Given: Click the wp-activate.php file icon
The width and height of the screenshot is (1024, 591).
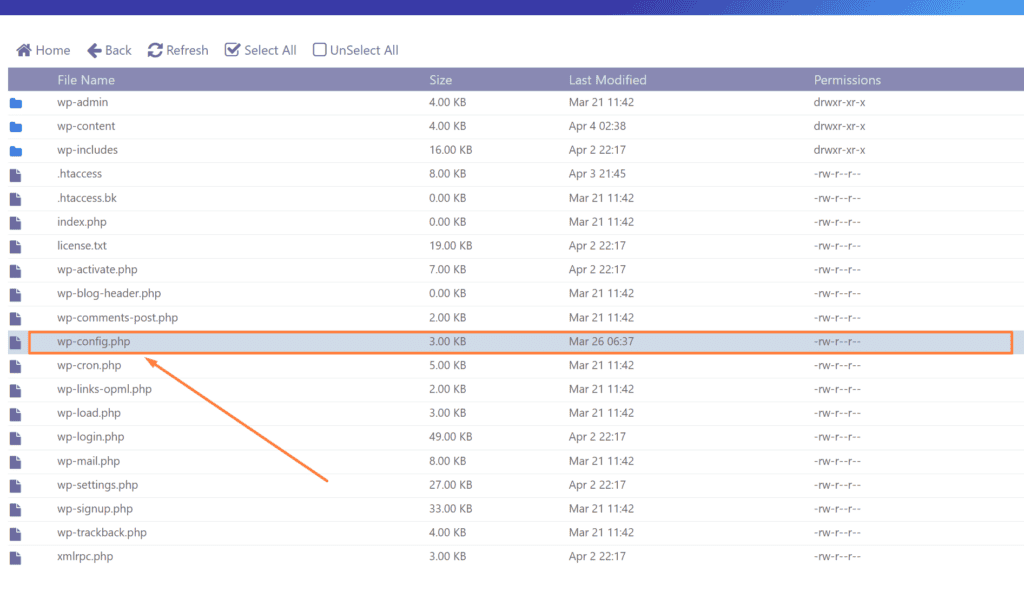Looking at the screenshot, I should [x=16, y=270].
